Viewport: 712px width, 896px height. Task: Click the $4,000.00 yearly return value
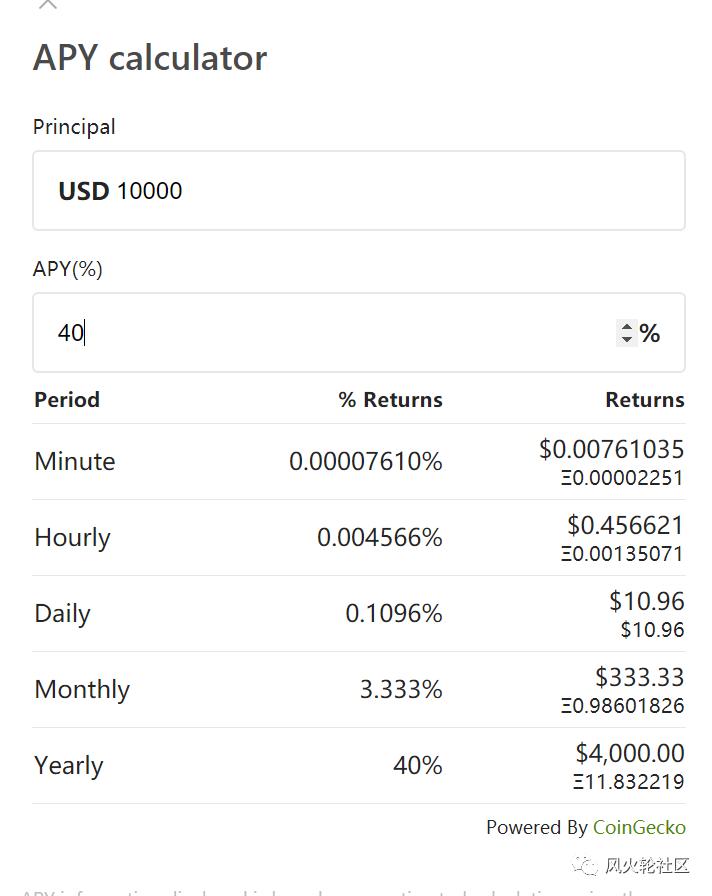(x=630, y=752)
